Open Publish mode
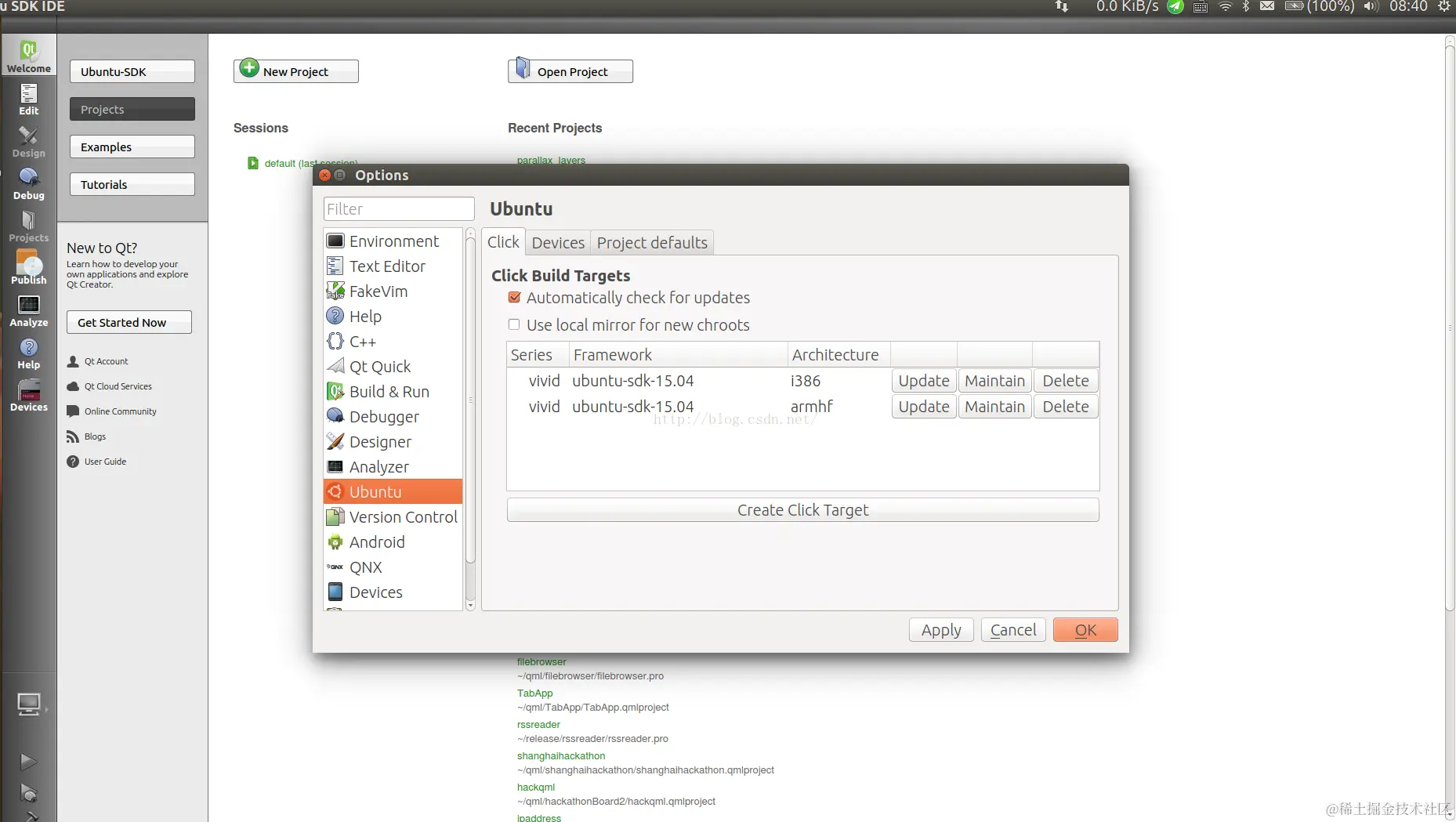This screenshot has height=822, width=1456. click(29, 268)
